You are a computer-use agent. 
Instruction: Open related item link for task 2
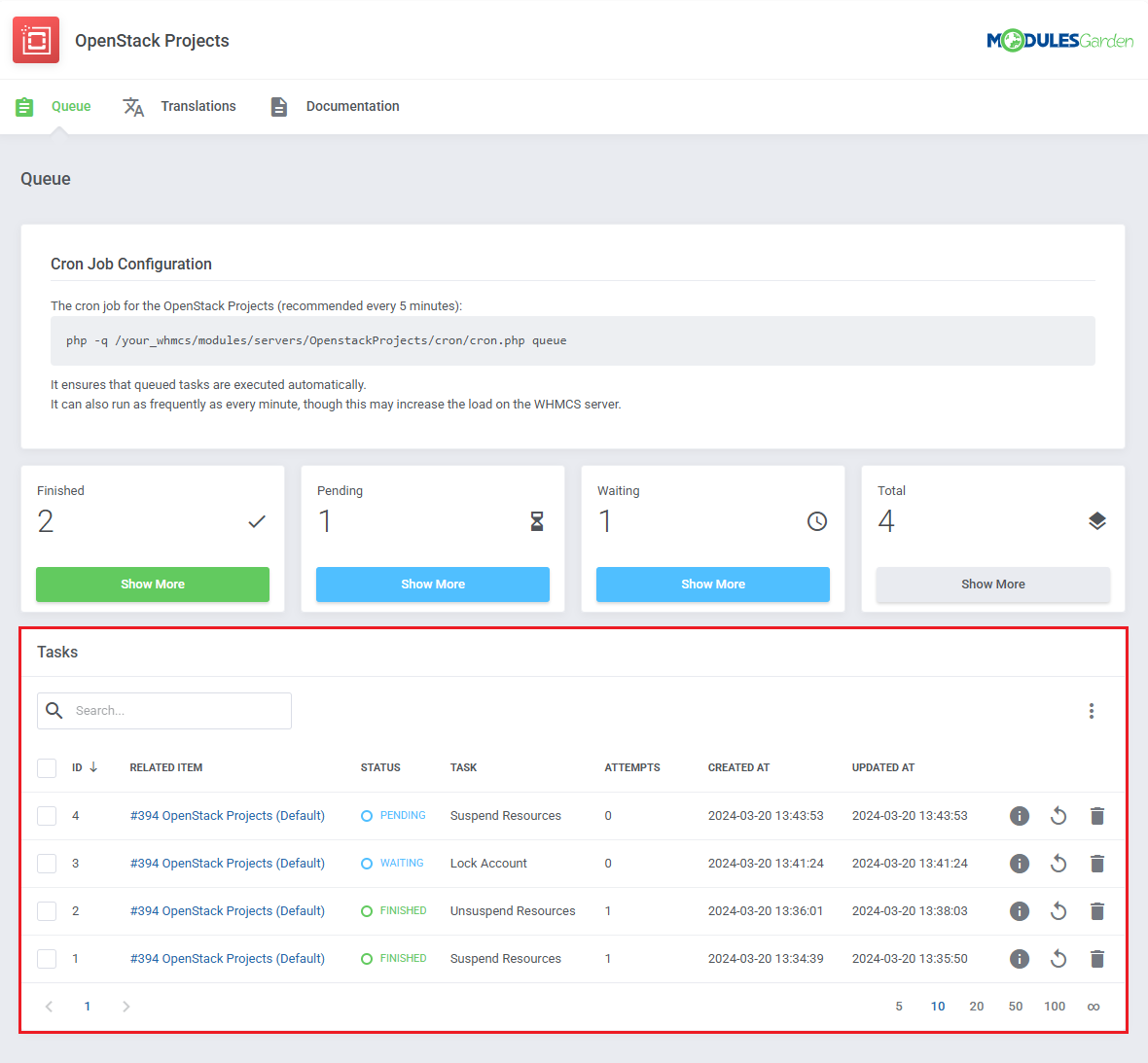pos(228,910)
